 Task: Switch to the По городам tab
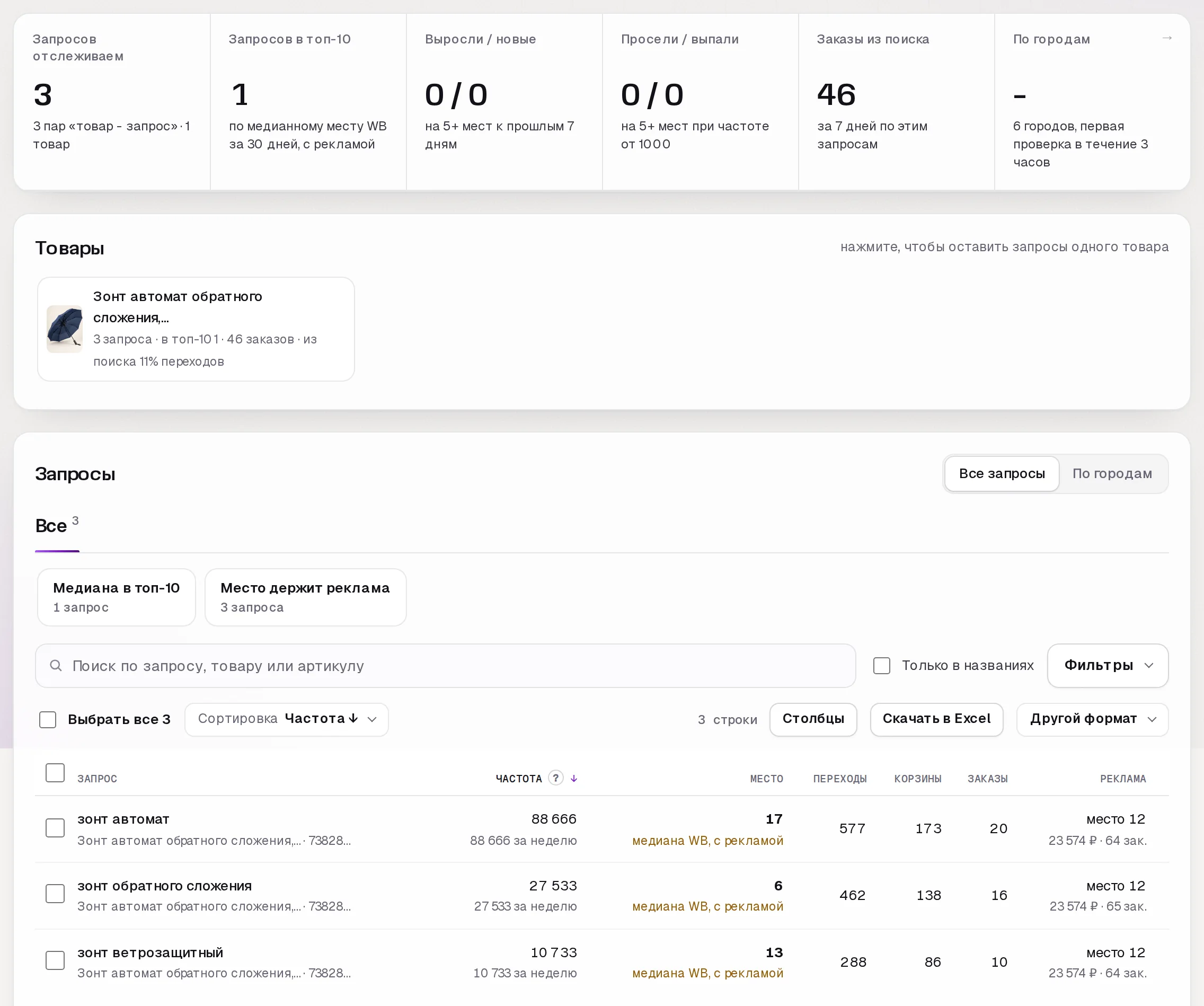tap(1112, 474)
